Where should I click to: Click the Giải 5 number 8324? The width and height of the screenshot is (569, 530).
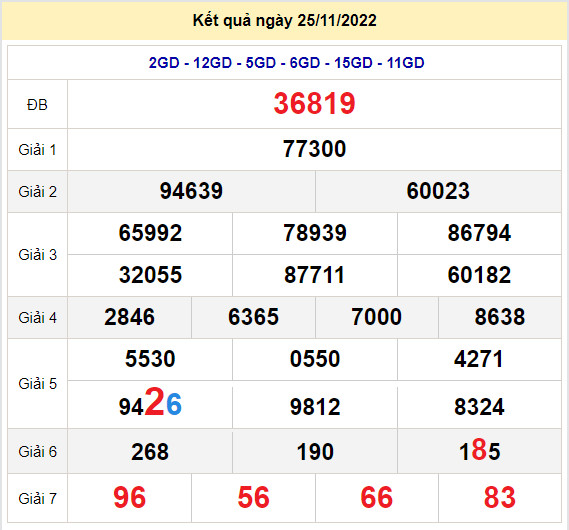tap(479, 407)
